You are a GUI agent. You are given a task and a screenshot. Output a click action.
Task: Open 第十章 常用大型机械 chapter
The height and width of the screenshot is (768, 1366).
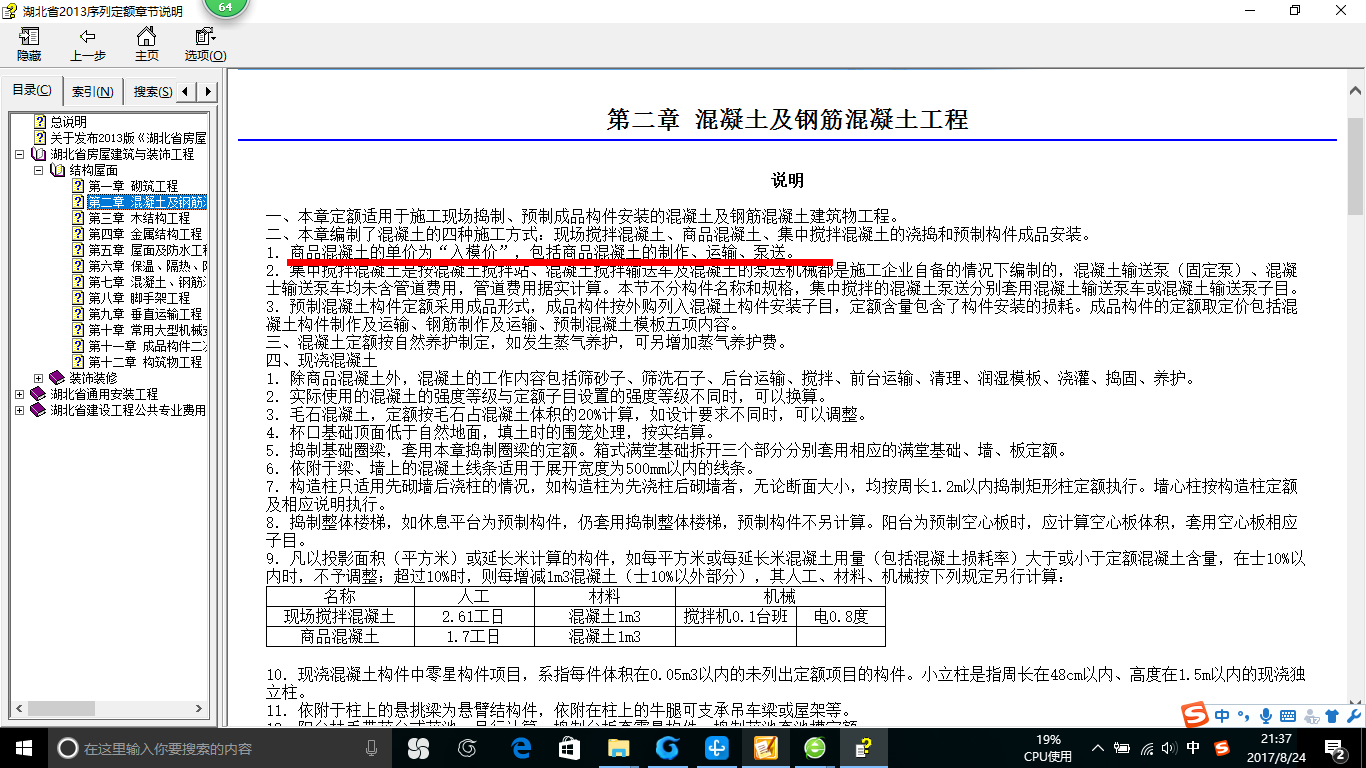[147, 330]
